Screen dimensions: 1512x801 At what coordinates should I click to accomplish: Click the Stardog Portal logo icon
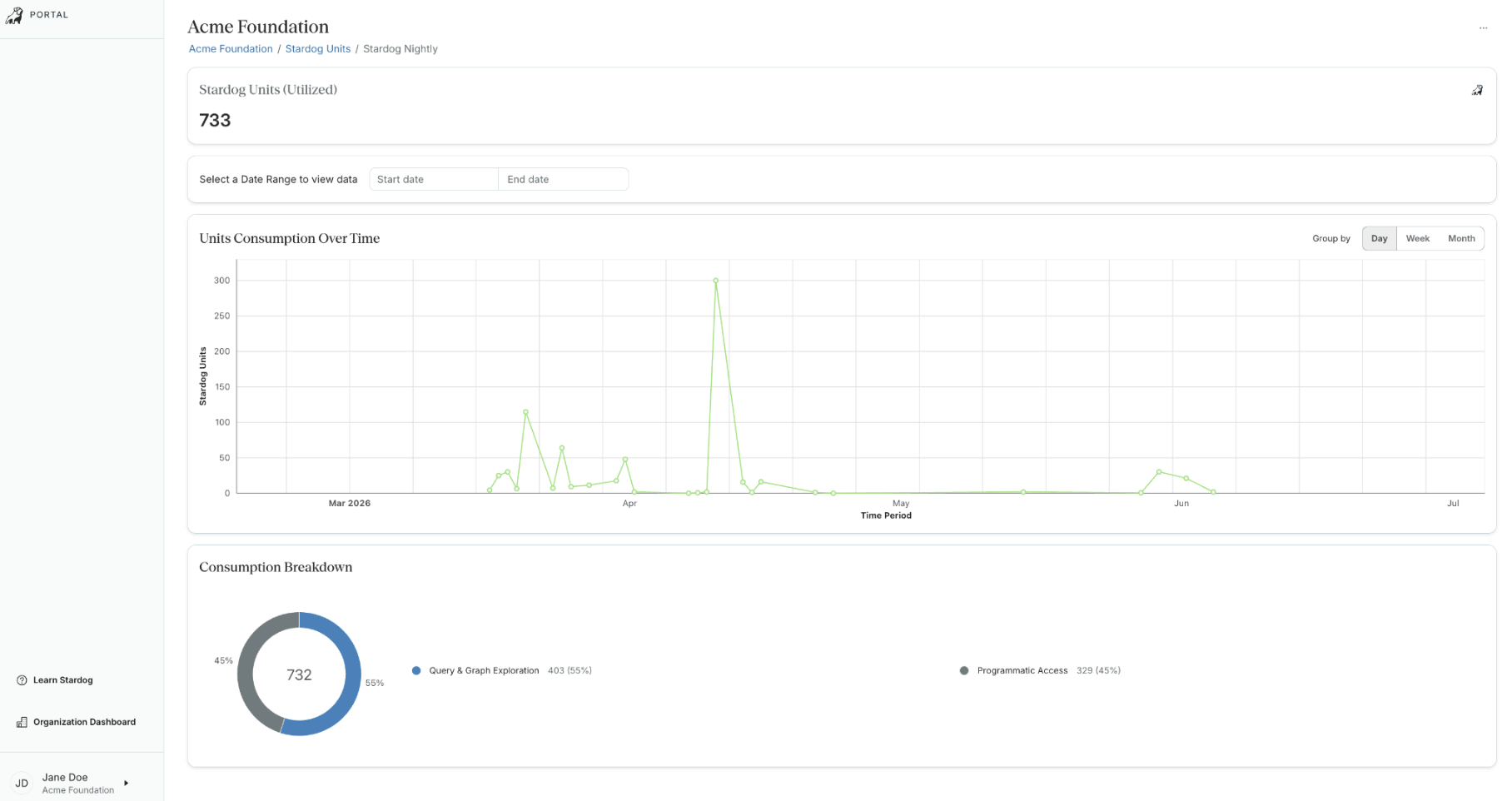[x=14, y=15]
